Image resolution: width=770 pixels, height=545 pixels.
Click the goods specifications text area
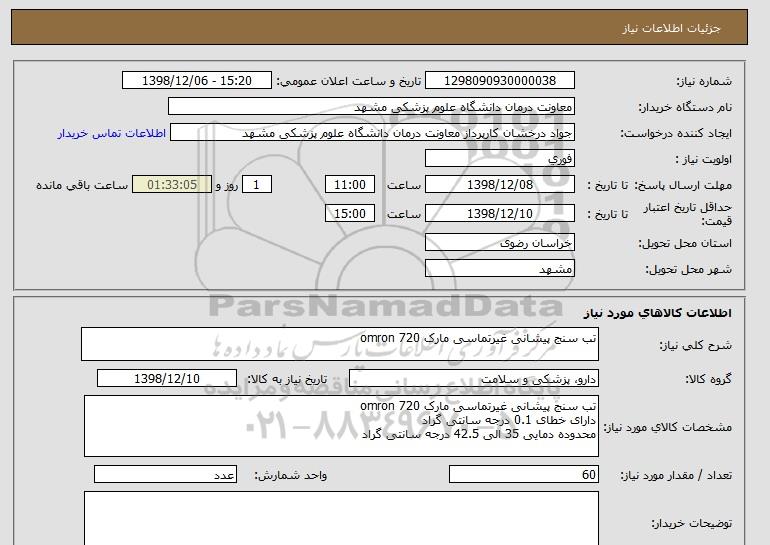click(x=341, y=426)
